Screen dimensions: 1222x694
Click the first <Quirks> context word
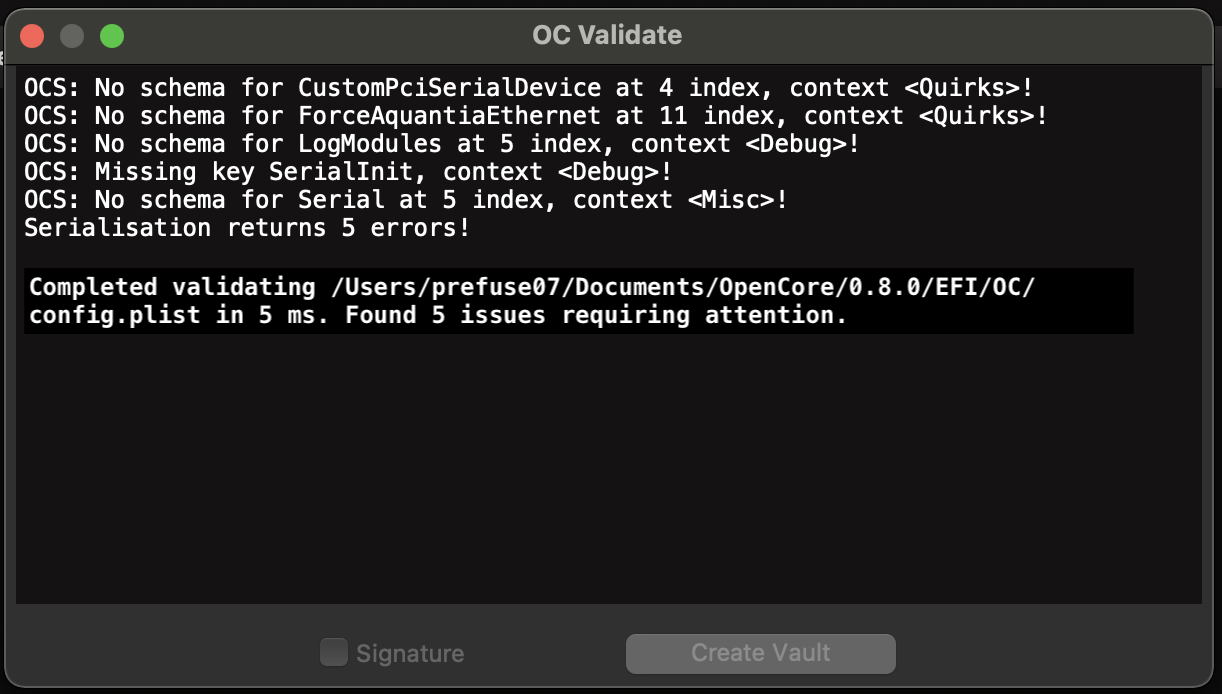coord(961,88)
